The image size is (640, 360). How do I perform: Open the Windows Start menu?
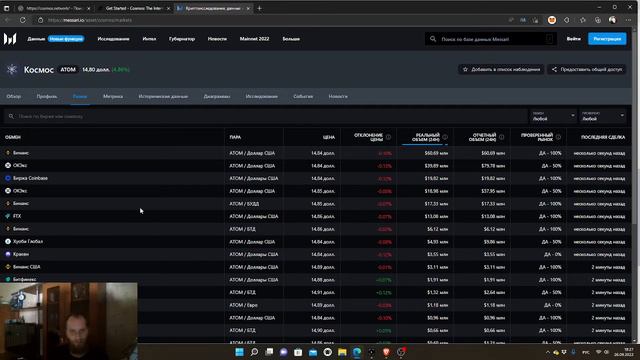pyautogui.click(x=240, y=352)
